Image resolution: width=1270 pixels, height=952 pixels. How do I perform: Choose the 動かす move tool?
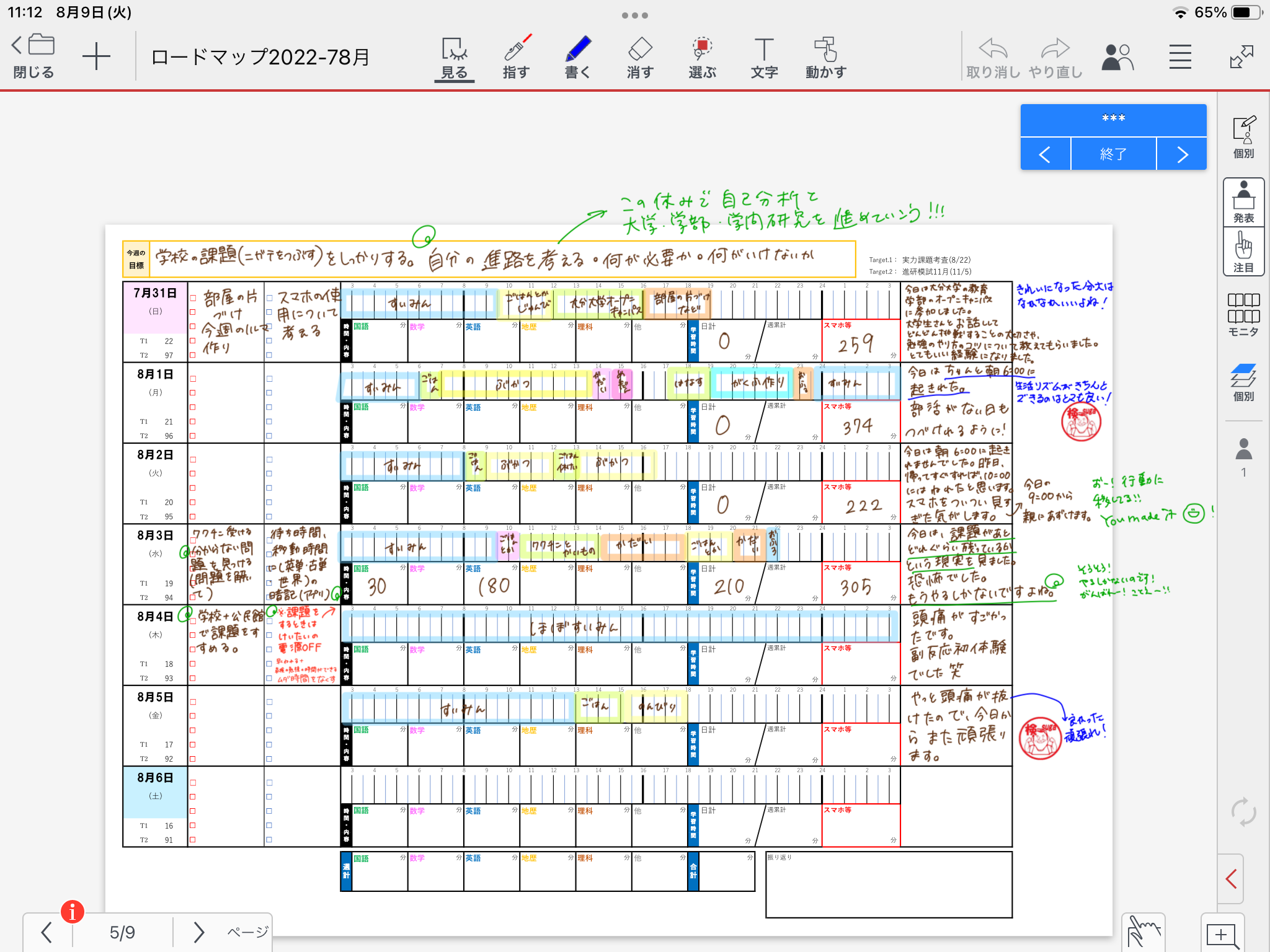click(825, 57)
